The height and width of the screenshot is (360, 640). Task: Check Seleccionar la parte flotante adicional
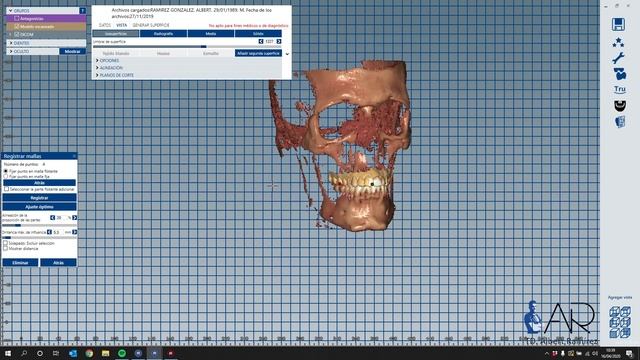point(6,189)
